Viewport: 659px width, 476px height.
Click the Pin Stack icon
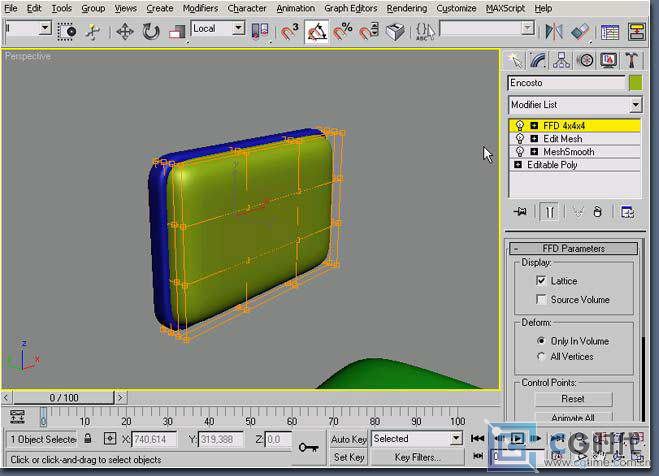(520, 212)
